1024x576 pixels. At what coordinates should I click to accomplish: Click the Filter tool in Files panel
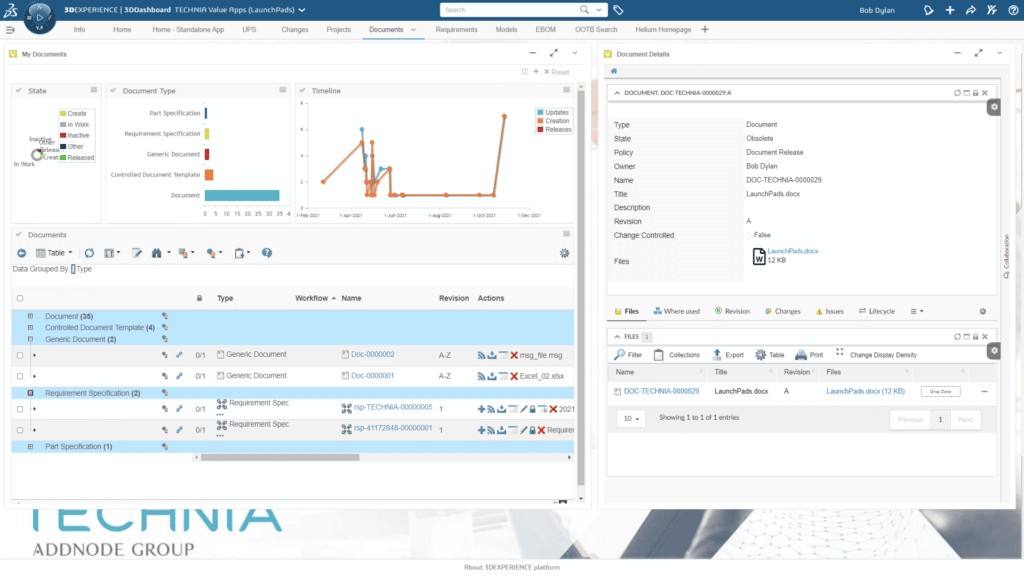(x=628, y=355)
